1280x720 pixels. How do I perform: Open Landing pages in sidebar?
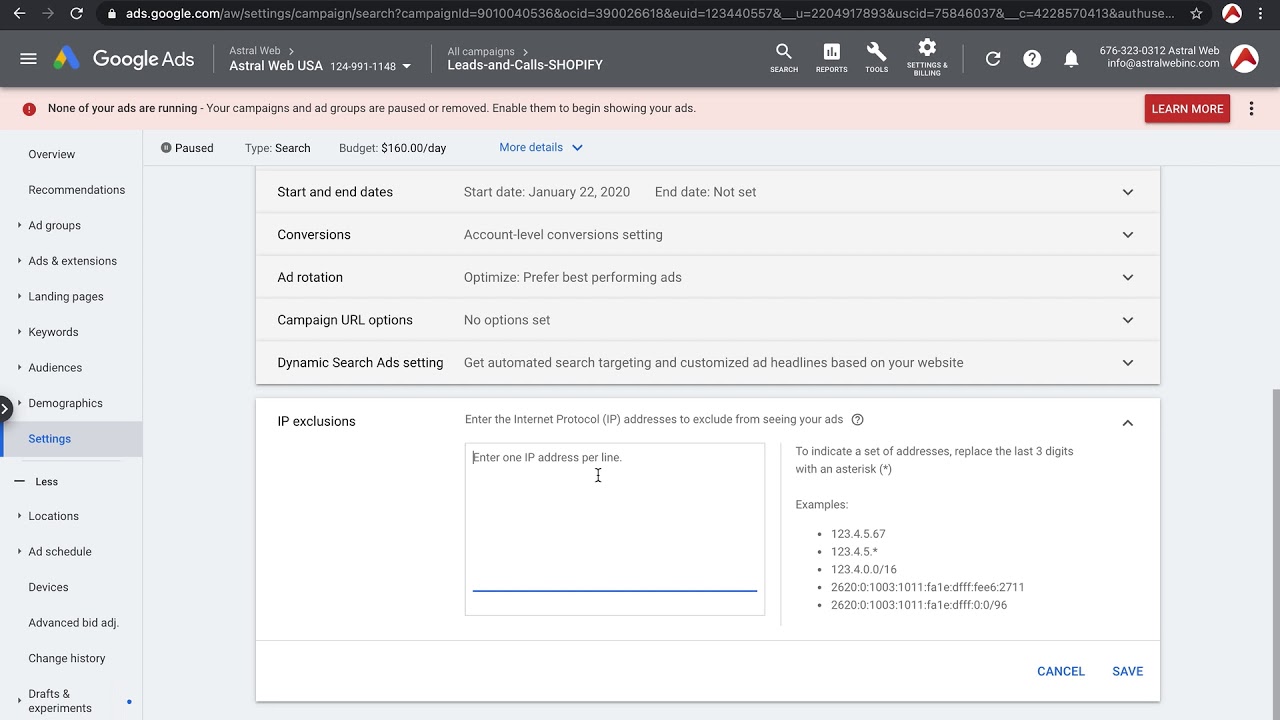tap(66, 297)
